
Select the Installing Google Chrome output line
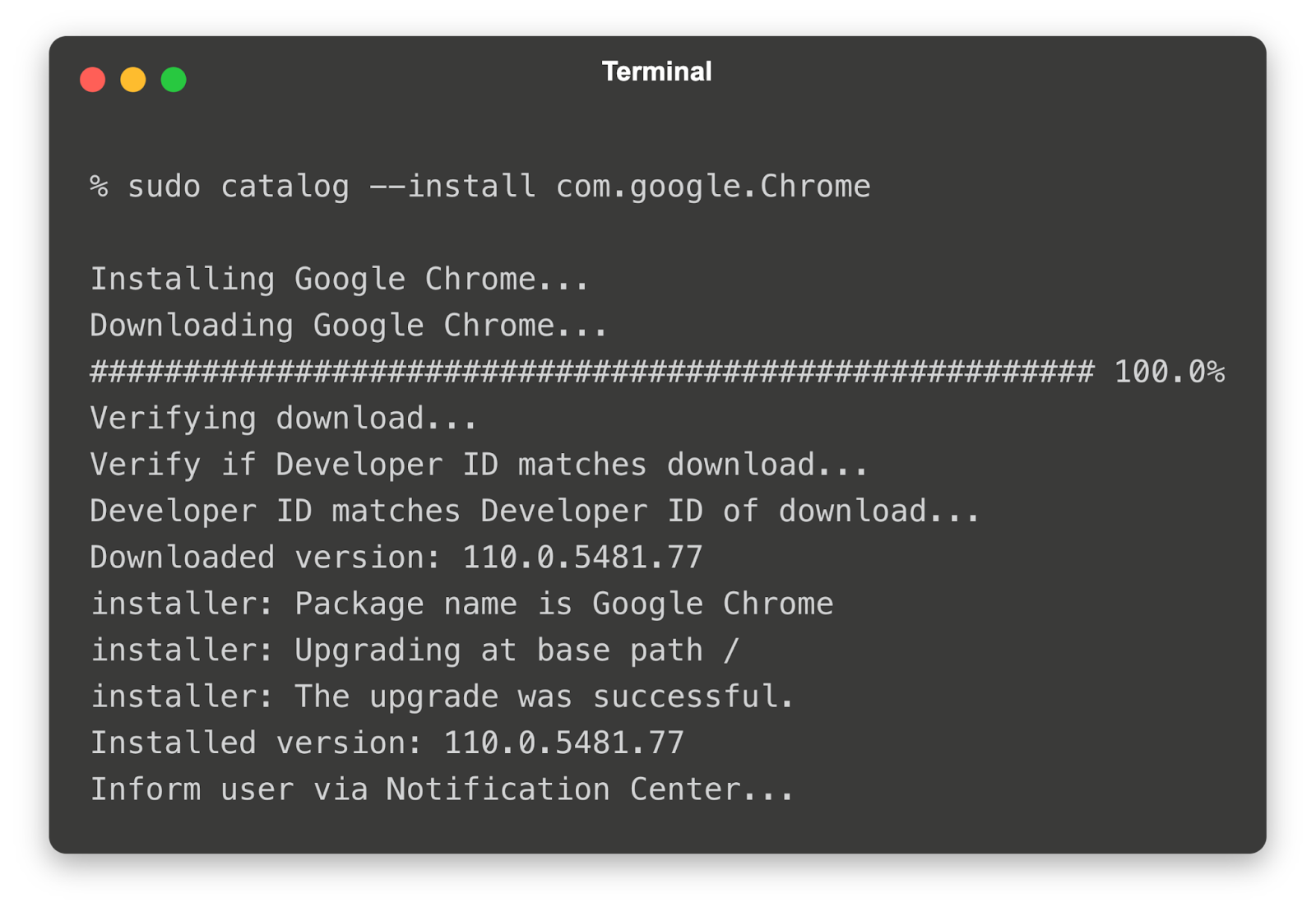pos(339,280)
